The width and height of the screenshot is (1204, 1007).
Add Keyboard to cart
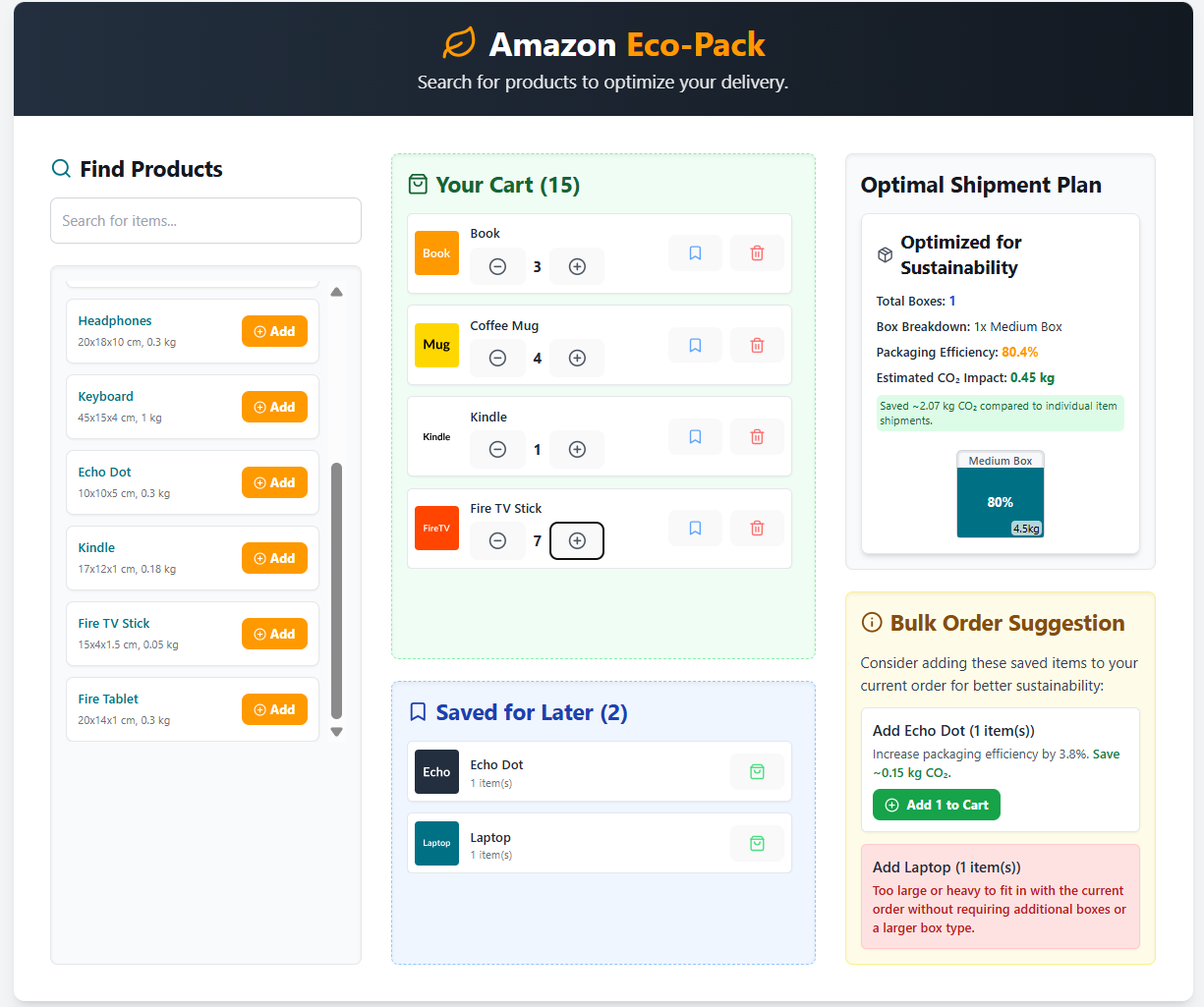(274, 407)
